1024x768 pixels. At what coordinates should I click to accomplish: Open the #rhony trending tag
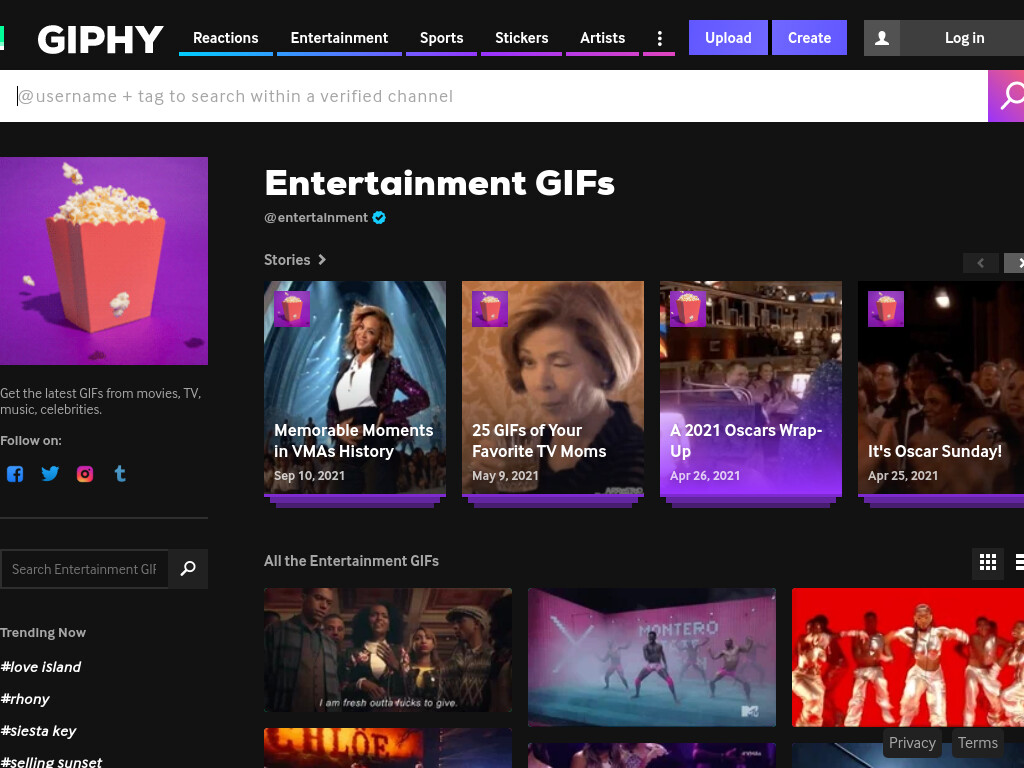click(25, 699)
